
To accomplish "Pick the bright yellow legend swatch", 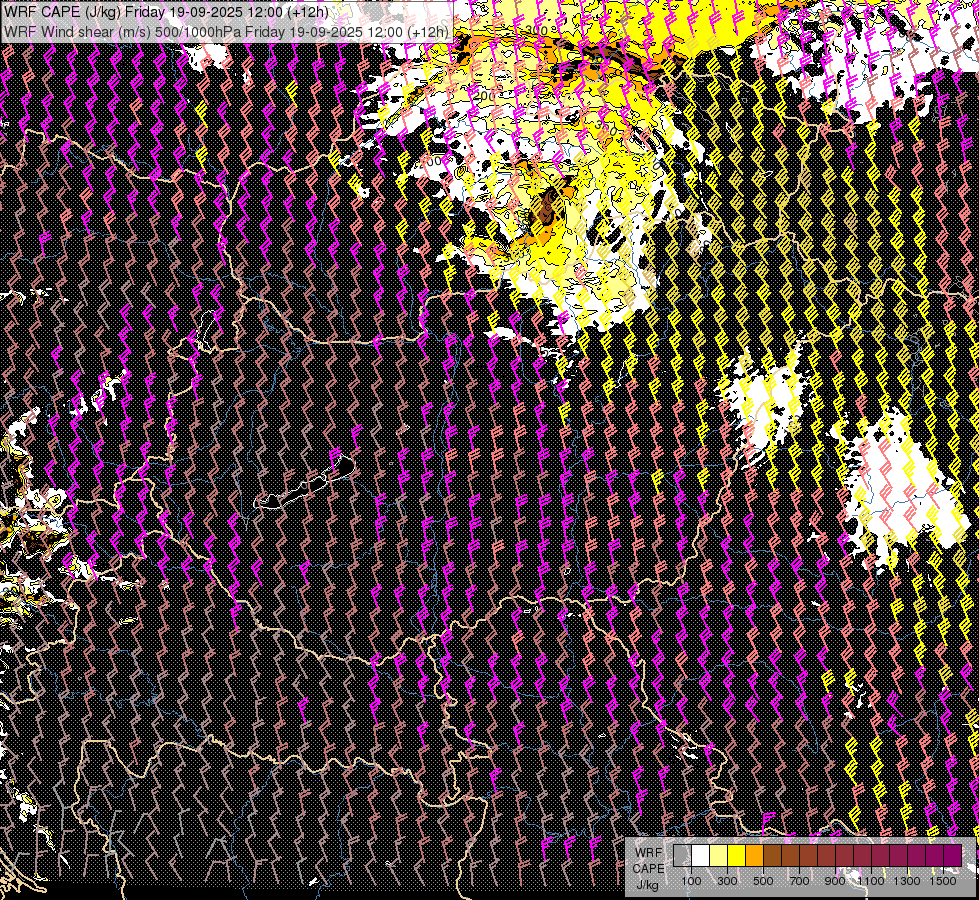I will click(736, 855).
